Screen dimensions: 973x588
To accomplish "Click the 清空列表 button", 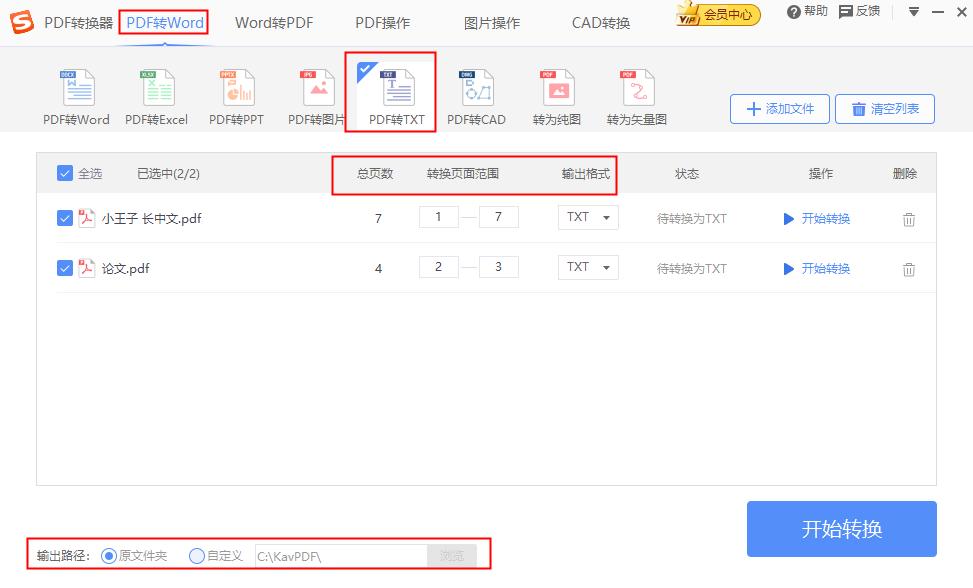I will click(x=885, y=109).
